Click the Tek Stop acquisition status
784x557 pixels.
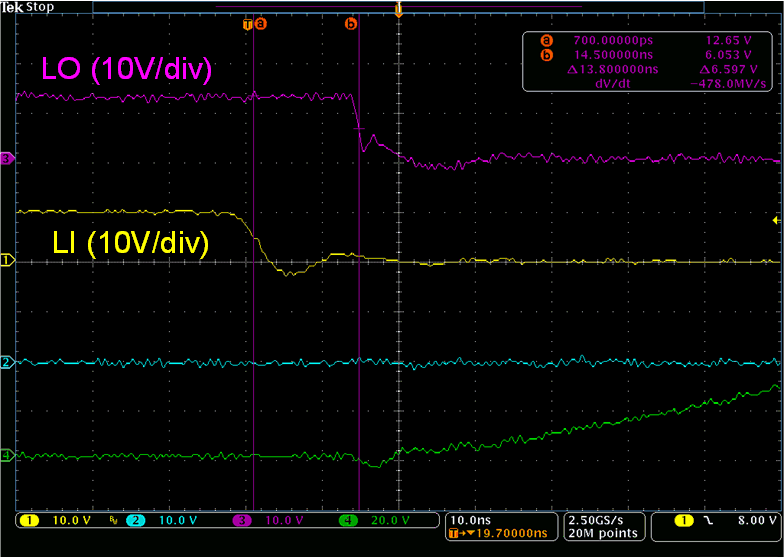click(27, 6)
